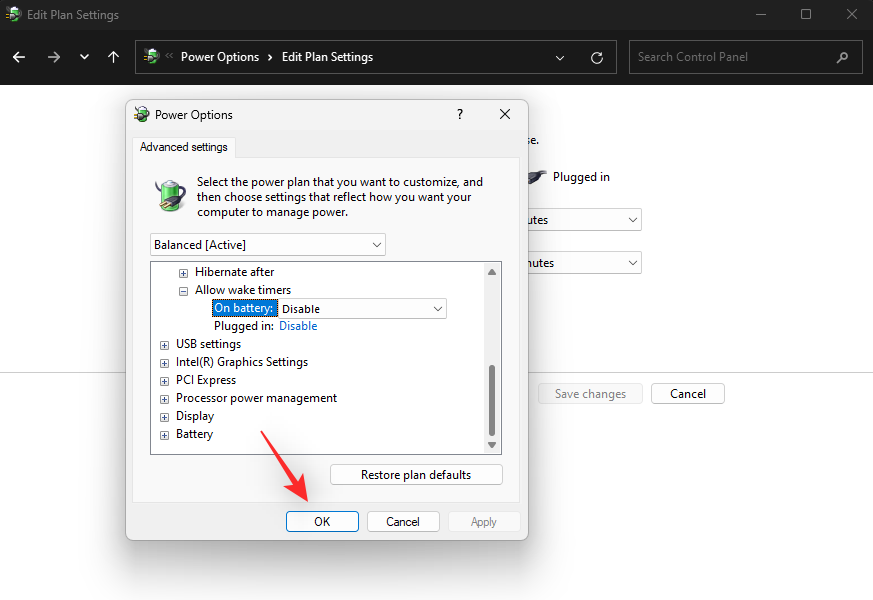Click the forward navigation arrow
The image size is (873, 600).
click(53, 57)
